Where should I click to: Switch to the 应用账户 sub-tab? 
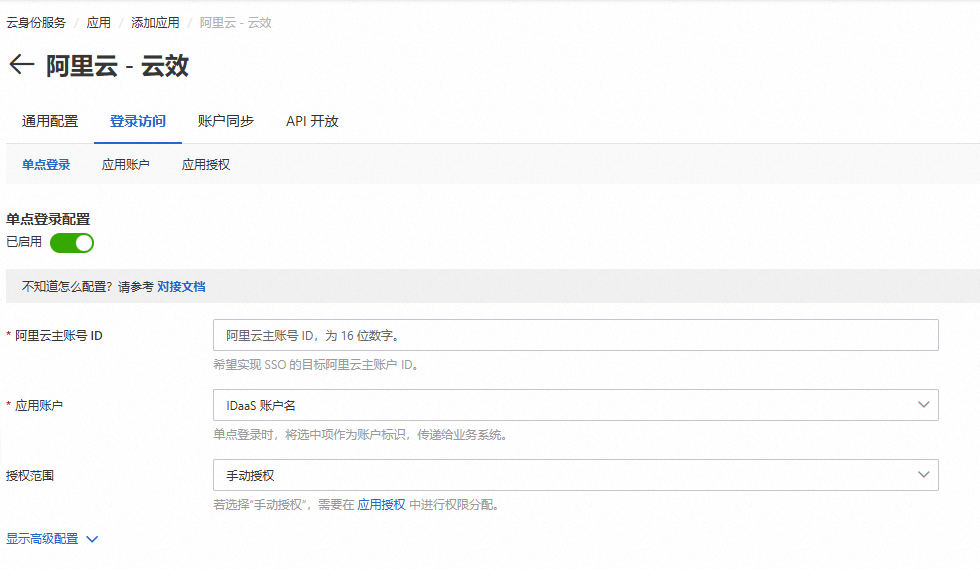click(x=126, y=164)
